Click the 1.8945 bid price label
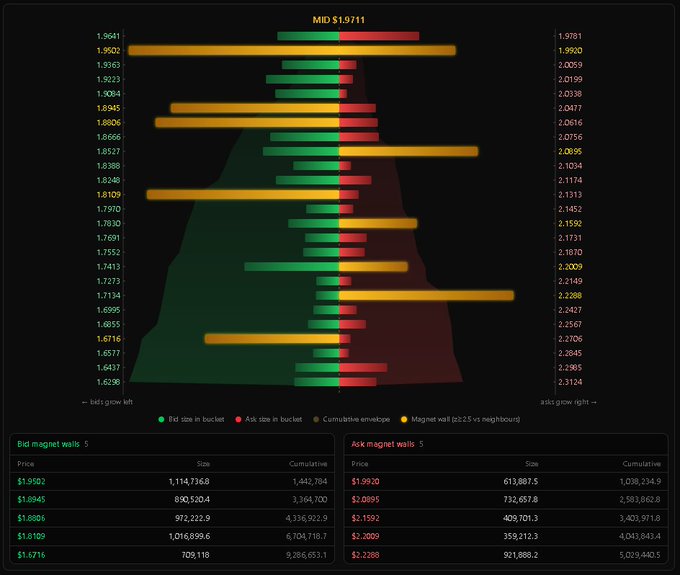This screenshot has height=575, width=680. click(x=108, y=108)
